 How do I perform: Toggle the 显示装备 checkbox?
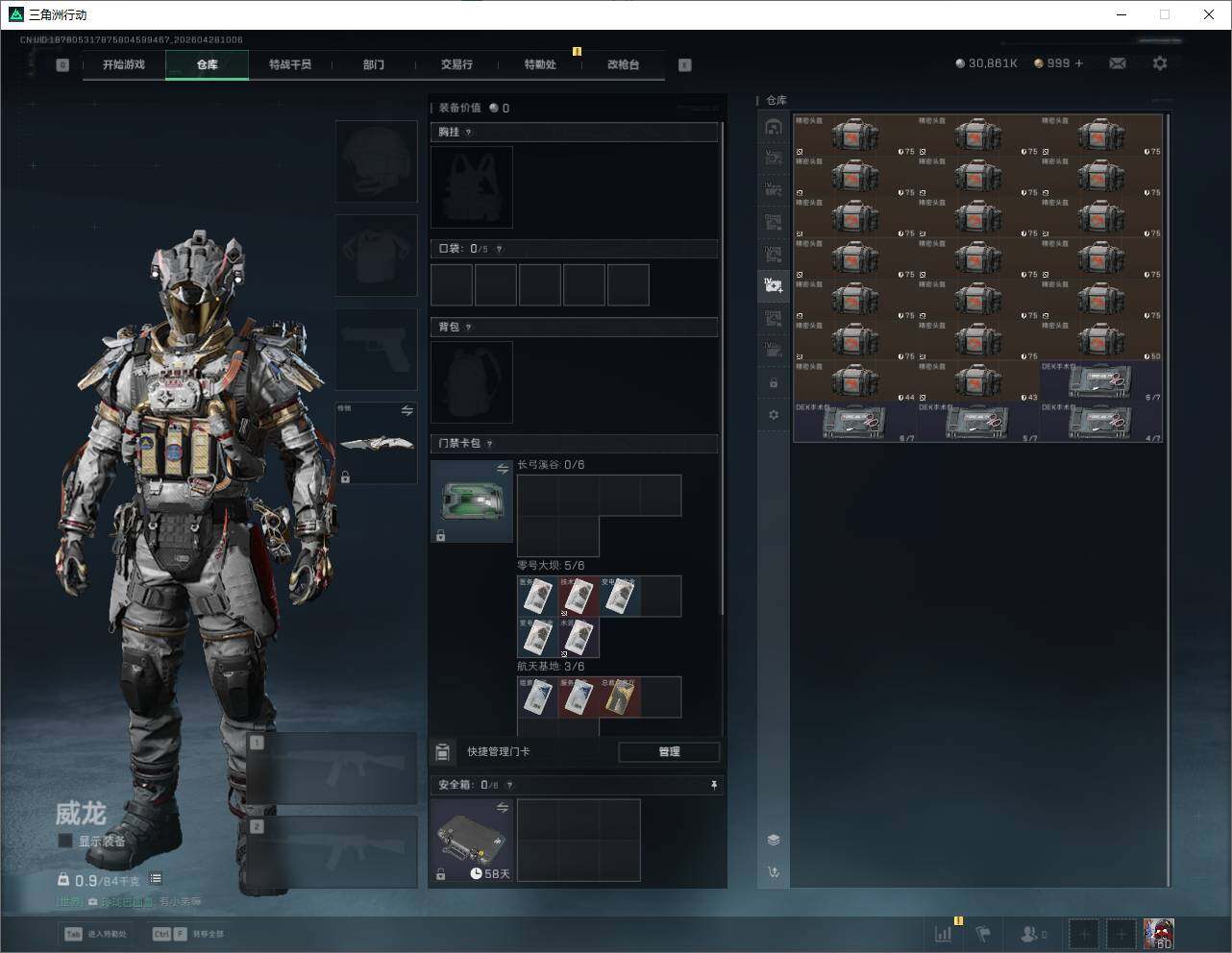[x=65, y=841]
